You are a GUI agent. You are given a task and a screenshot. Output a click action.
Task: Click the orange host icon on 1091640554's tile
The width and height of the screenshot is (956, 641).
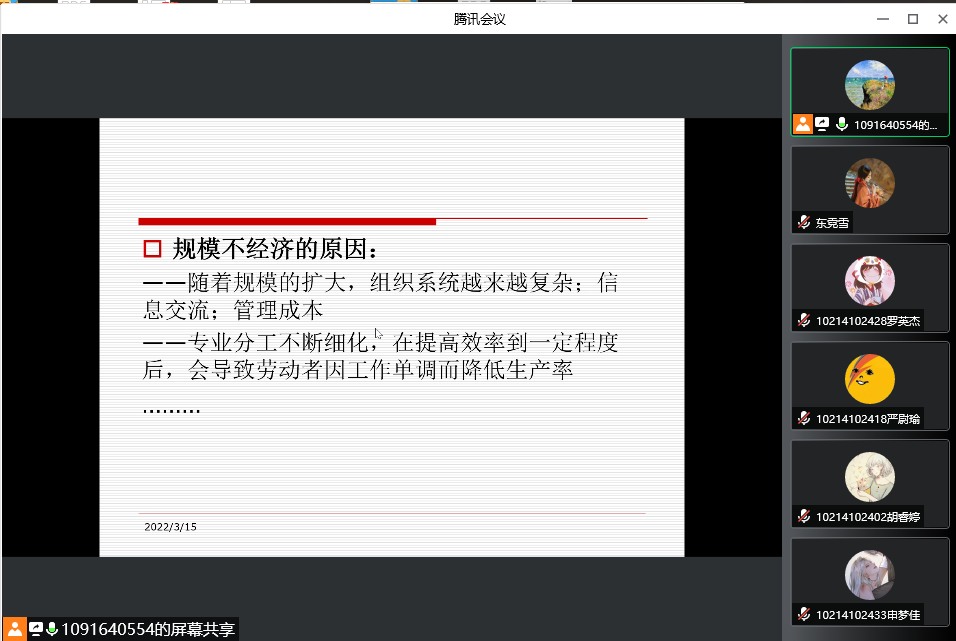802,124
